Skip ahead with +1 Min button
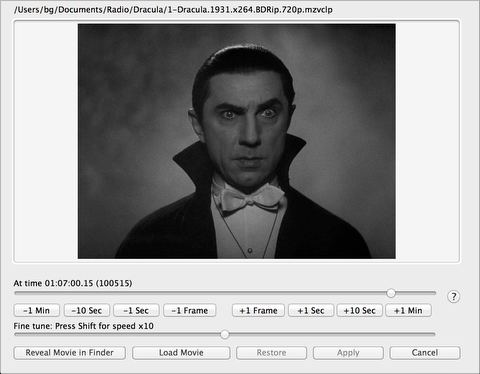 [x=408, y=311]
